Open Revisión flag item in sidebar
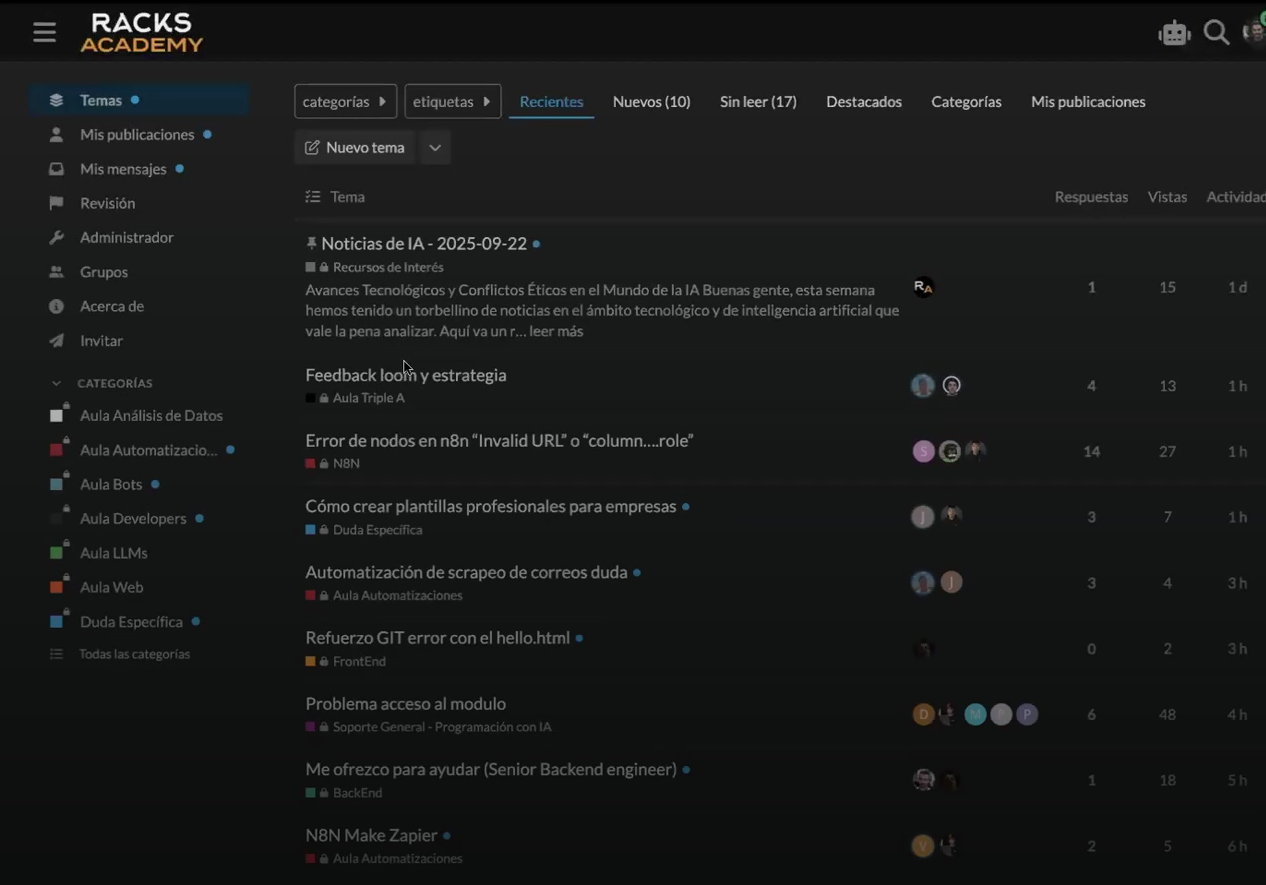 [107, 203]
